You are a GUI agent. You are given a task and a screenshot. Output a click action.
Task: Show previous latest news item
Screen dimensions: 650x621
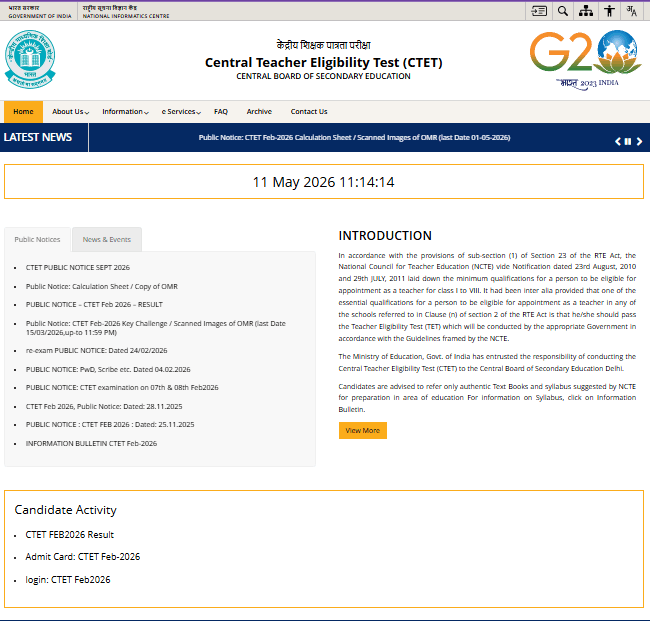[x=618, y=141]
